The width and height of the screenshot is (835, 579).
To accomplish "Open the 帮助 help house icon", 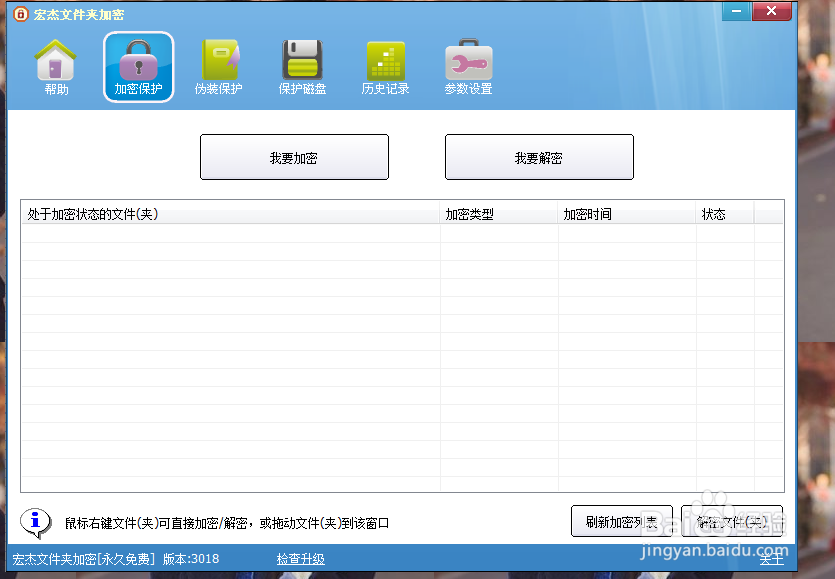I will point(56,67).
